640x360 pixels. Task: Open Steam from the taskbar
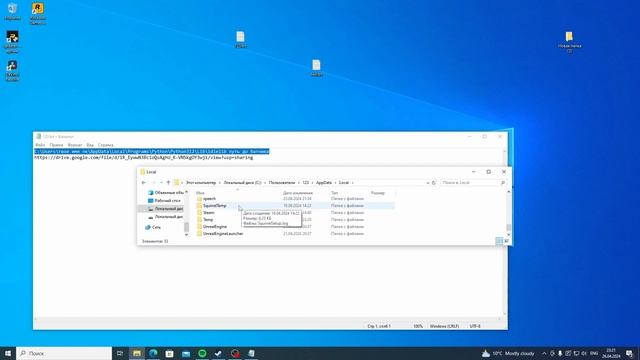218,353
